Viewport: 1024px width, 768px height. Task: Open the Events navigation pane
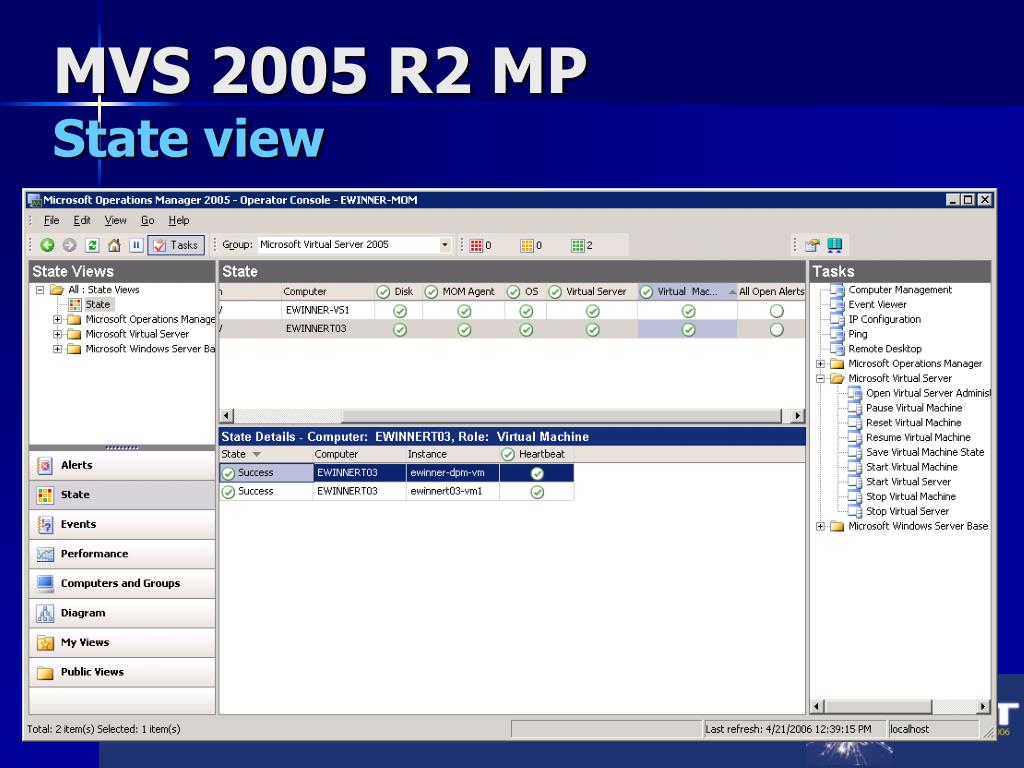pos(122,524)
